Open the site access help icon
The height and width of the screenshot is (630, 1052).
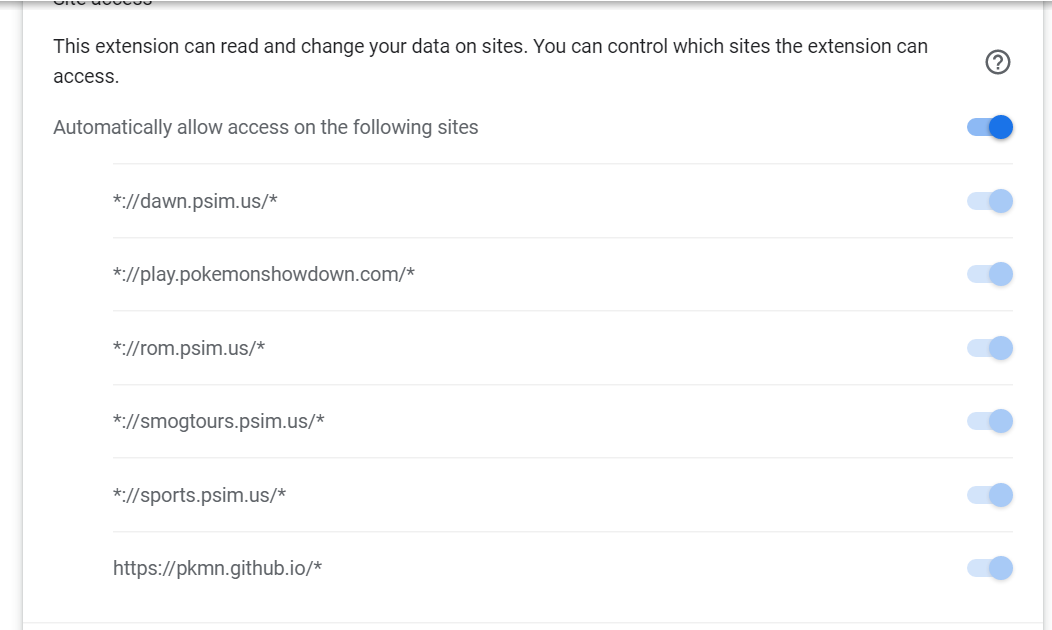[x=997, y=62]
